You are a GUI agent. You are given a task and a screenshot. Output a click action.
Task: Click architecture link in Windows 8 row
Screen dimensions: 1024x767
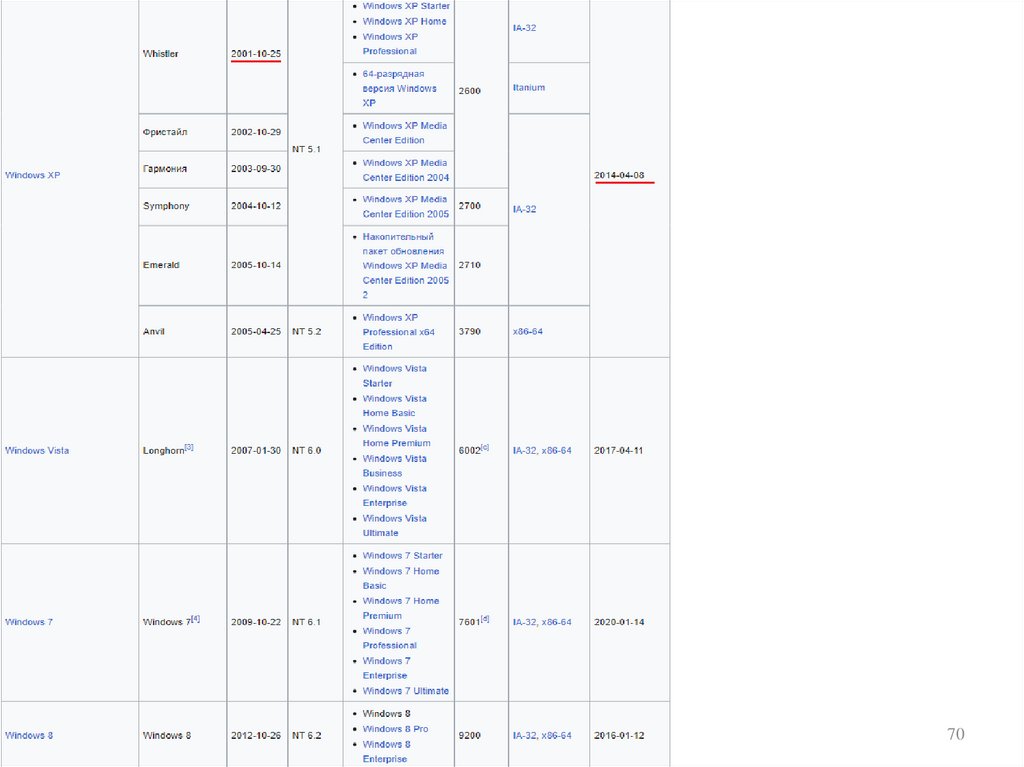tap(542, 735)
